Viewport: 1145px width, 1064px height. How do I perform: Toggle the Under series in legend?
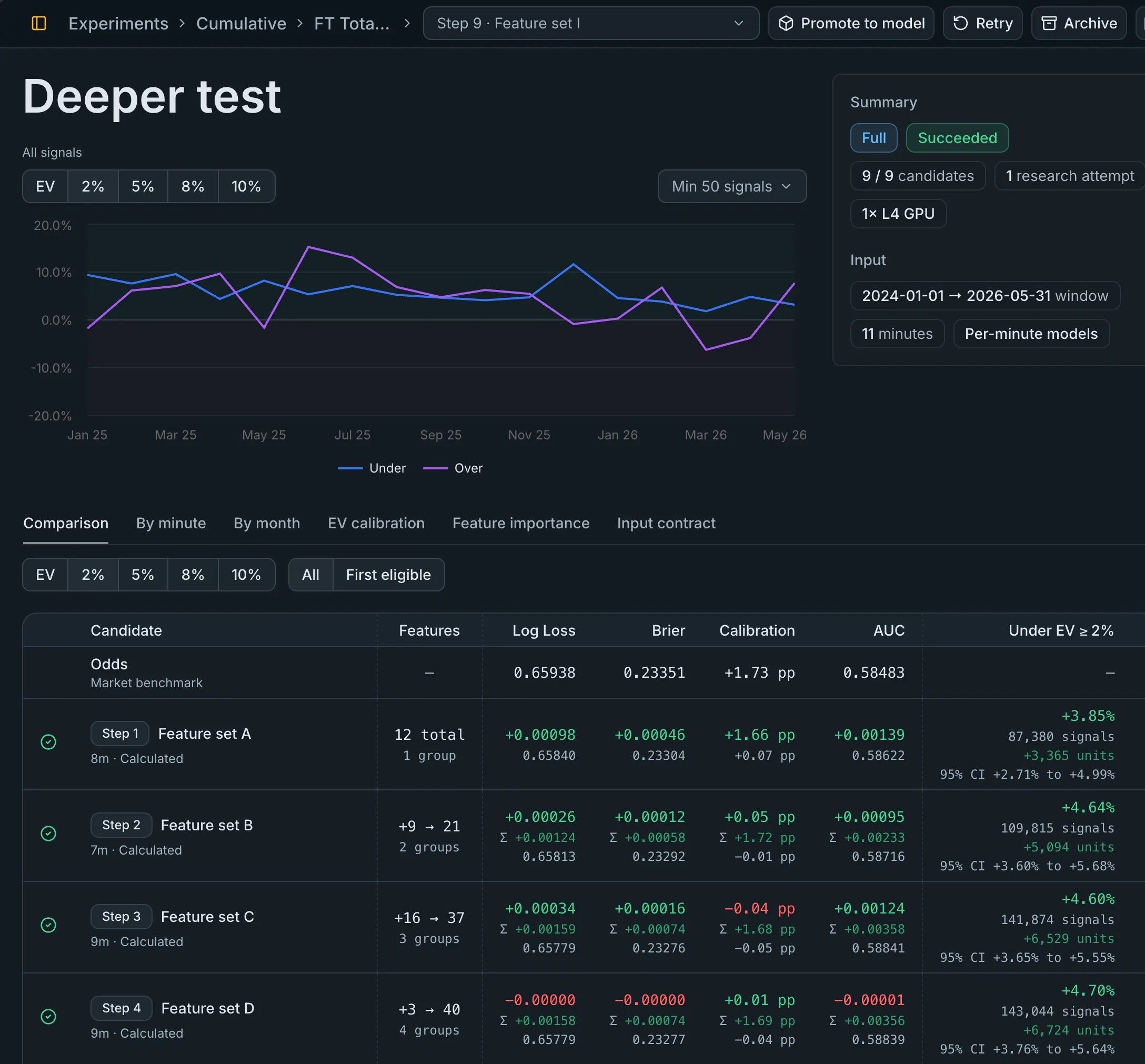(x=372, y=468)
